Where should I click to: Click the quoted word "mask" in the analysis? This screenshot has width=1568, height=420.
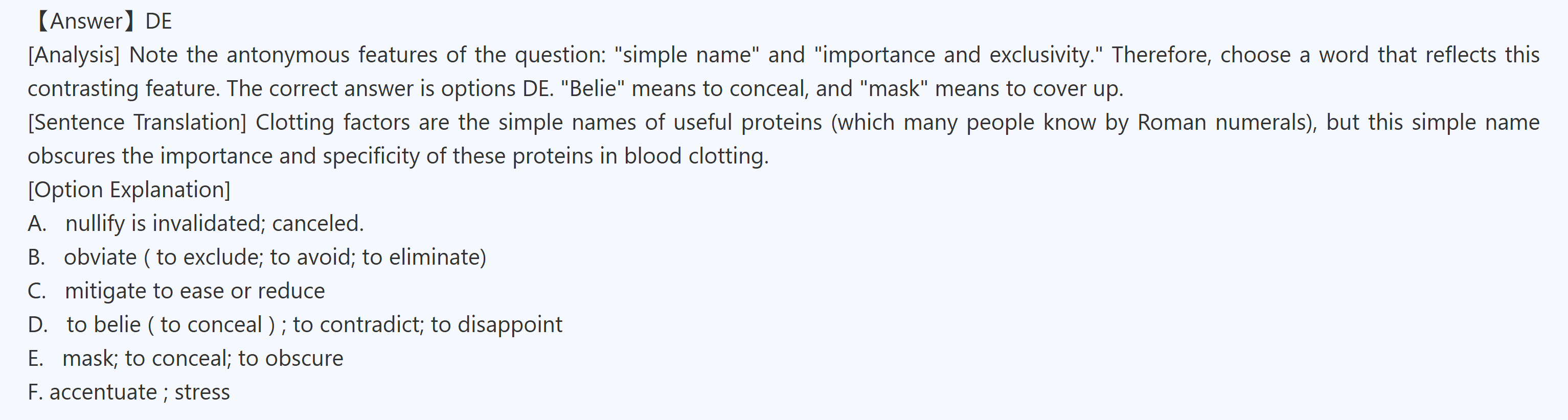894,89
